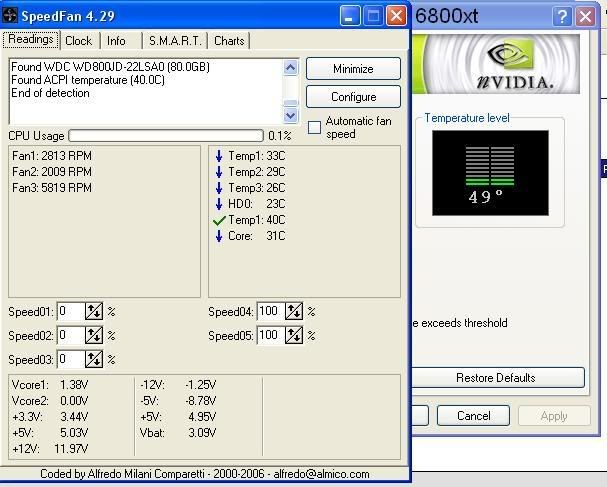The image size is (607, 487).
Task: Click the Vcore1 1.38V voltage reading
Action: pos(50,385)
